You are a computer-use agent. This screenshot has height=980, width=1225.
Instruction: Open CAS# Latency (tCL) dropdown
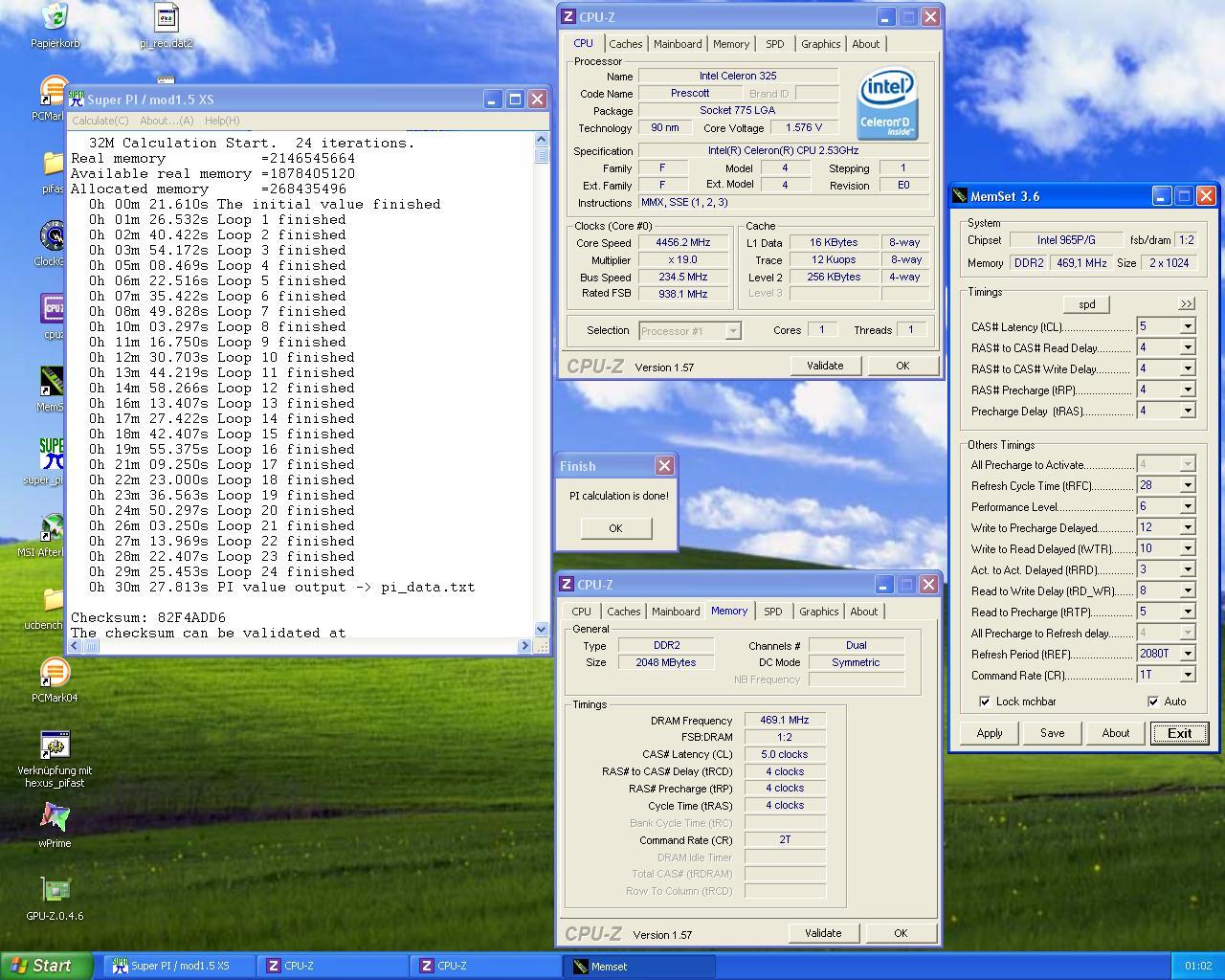point(1188,326)
